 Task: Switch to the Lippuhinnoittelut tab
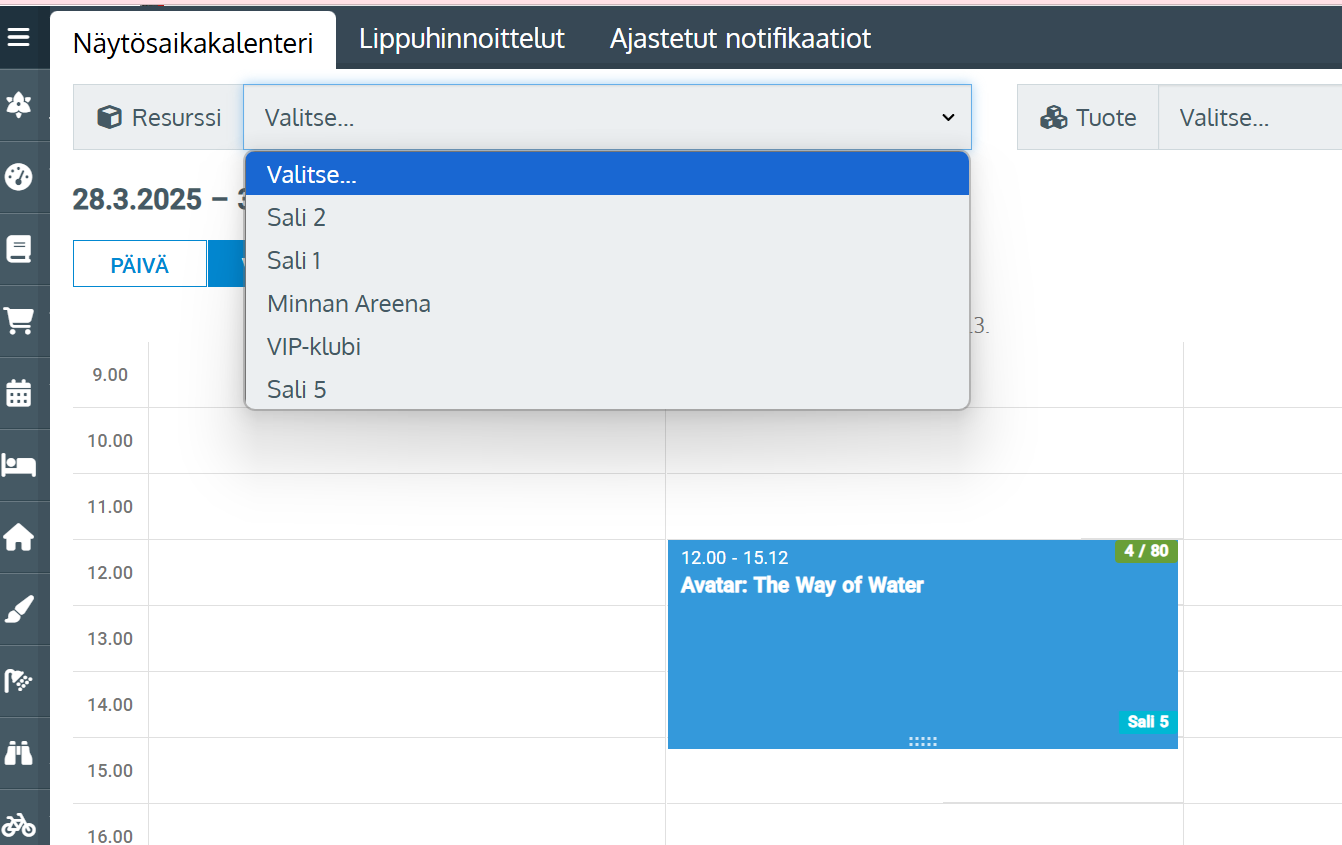pyautogui.click(x=462, y=39)
